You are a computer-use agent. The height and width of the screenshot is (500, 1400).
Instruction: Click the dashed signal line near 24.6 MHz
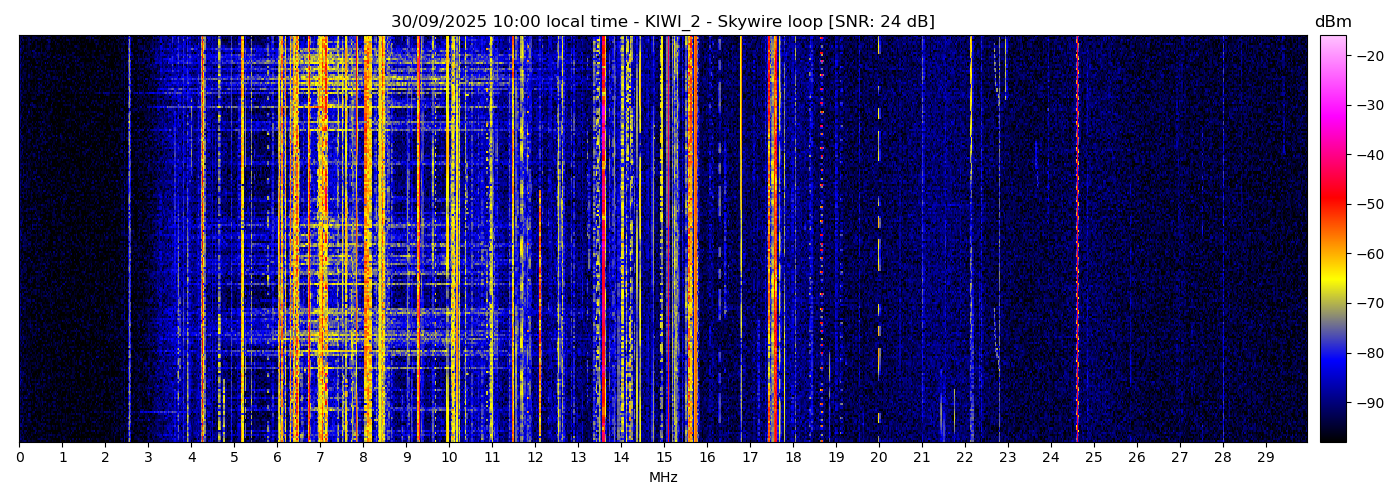tap(1077, 240)
